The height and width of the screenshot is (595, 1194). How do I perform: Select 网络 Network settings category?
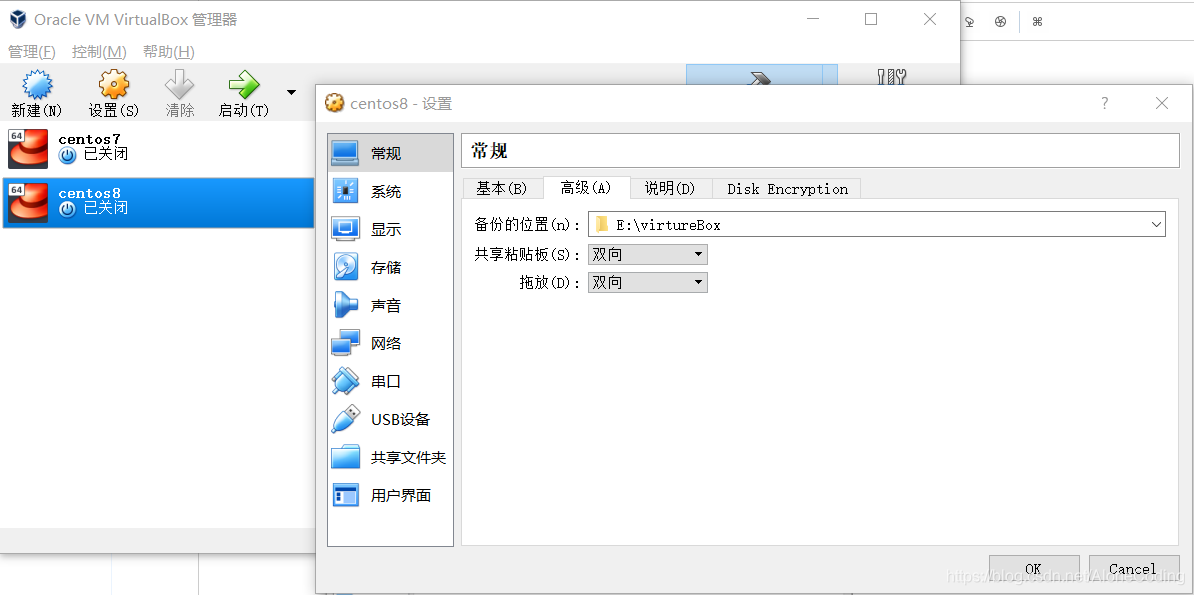coord(391,344)
